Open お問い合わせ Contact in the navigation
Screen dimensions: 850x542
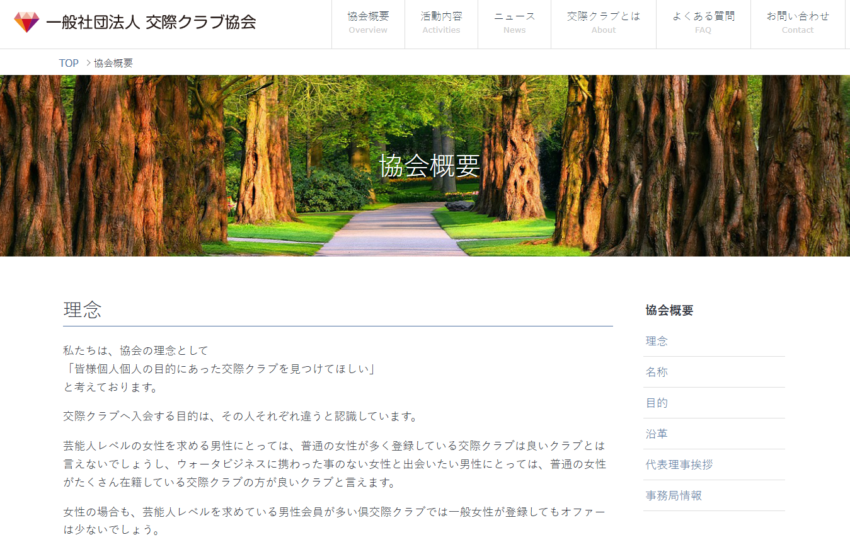797,22
